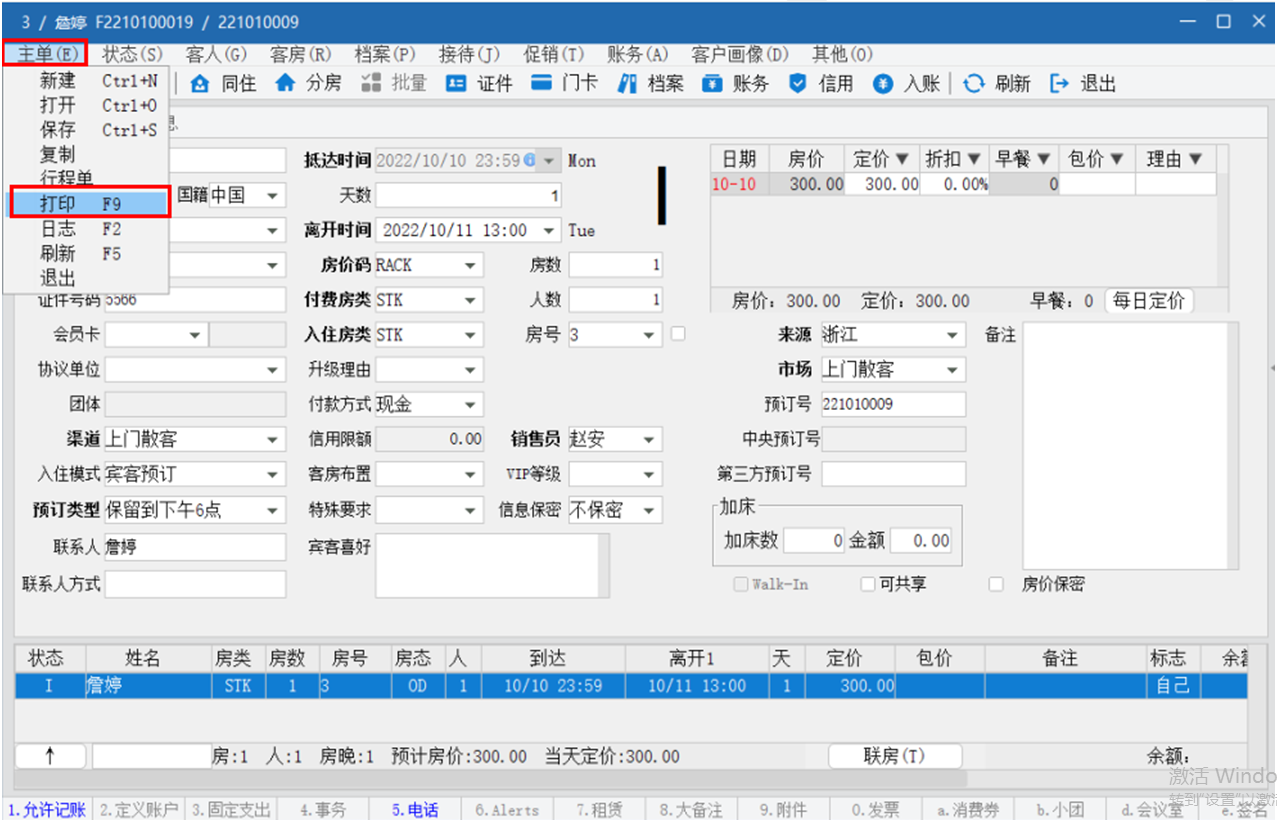Open the 房价码 RACK dropdown
Screen dimensions: 1277x820
(x=471, y=265)
